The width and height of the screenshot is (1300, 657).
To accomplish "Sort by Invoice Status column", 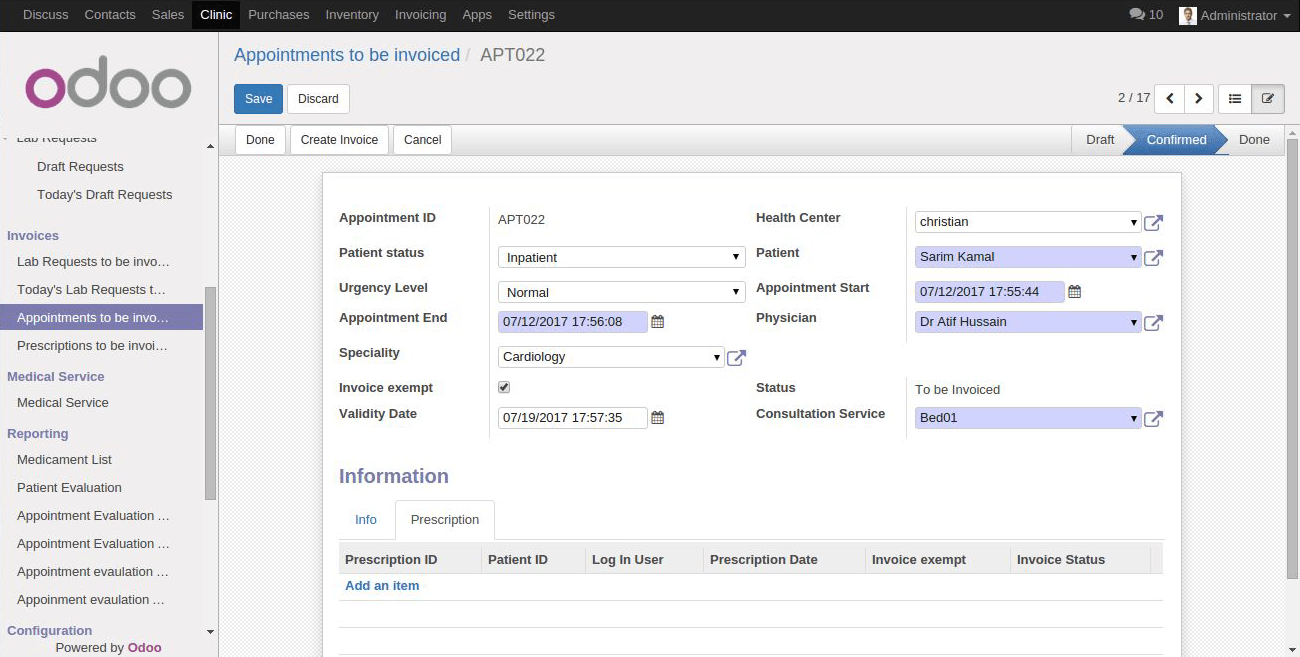I will click(x=1080, y=560).
